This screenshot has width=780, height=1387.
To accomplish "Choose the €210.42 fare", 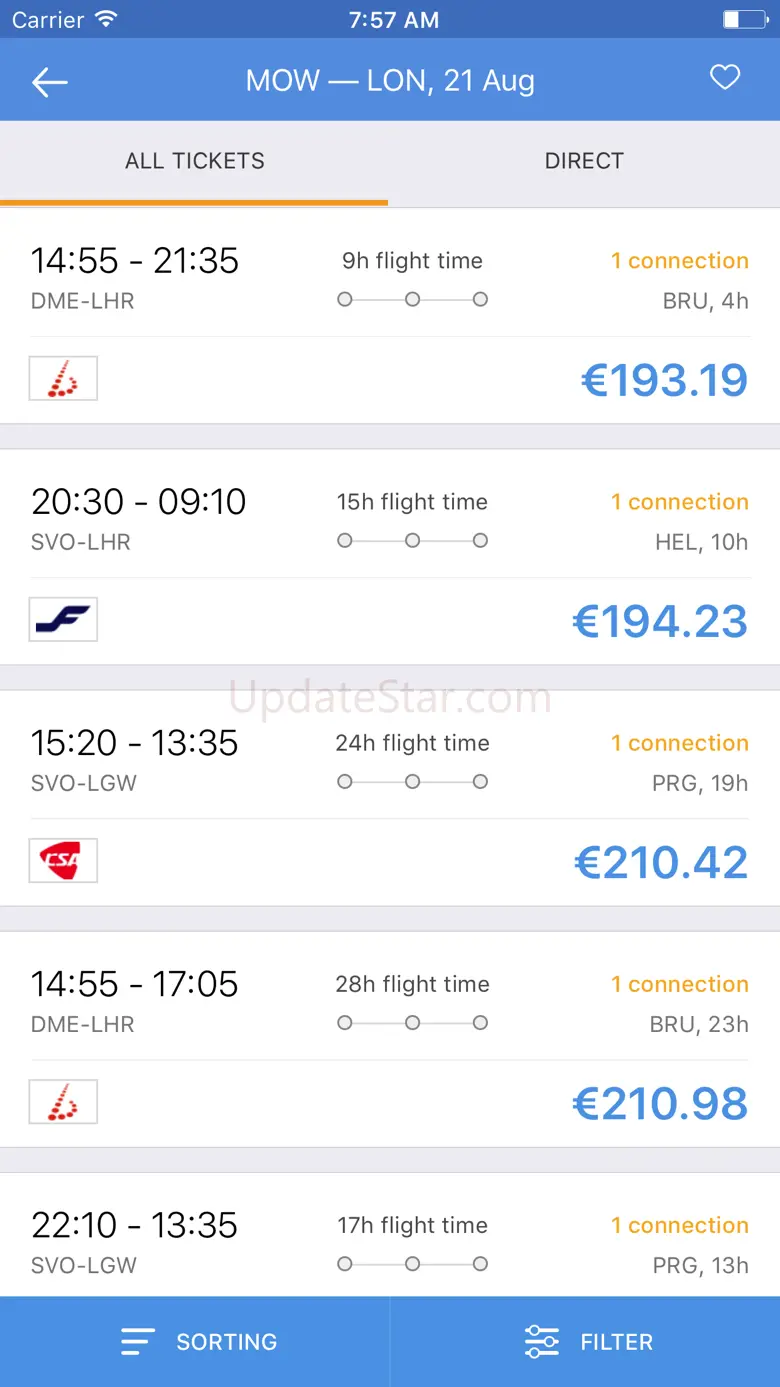I will [x=661, y=862].
